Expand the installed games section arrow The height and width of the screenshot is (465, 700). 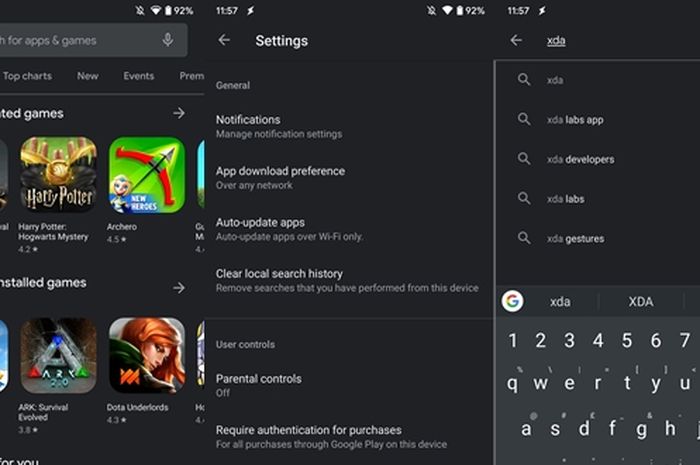(179, 288)
